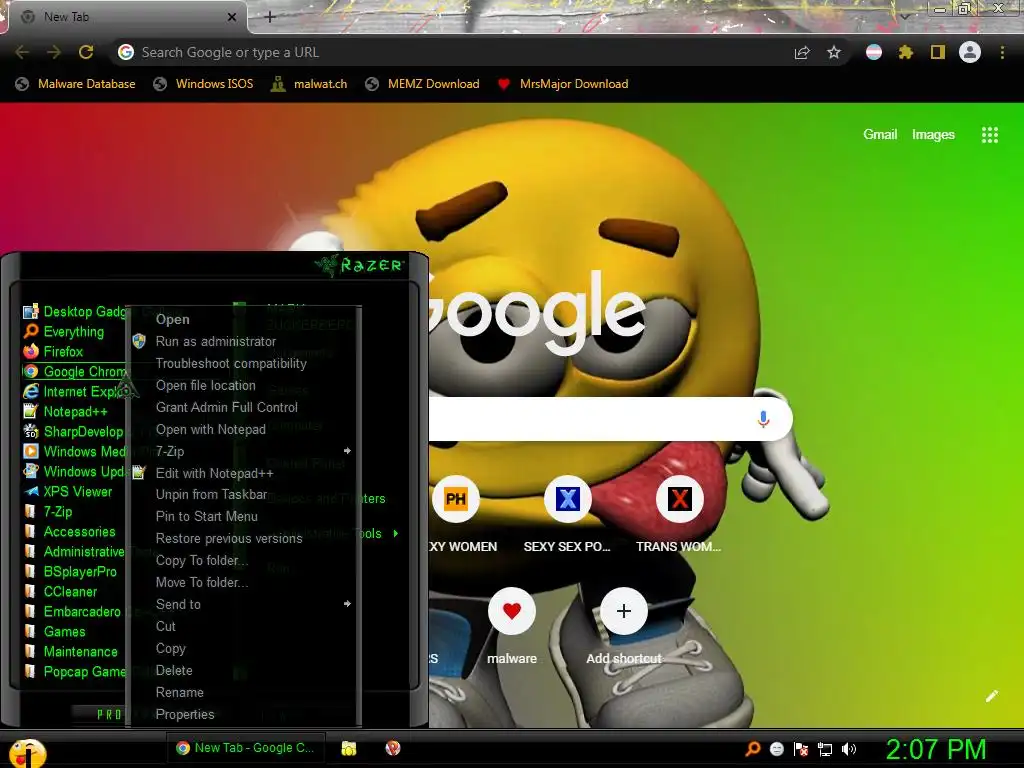This screenshot has width=1024, height=768.
Task: Click the emoji Start button on the taskbar
Action: pyautogui.click(x=27, y=754)
